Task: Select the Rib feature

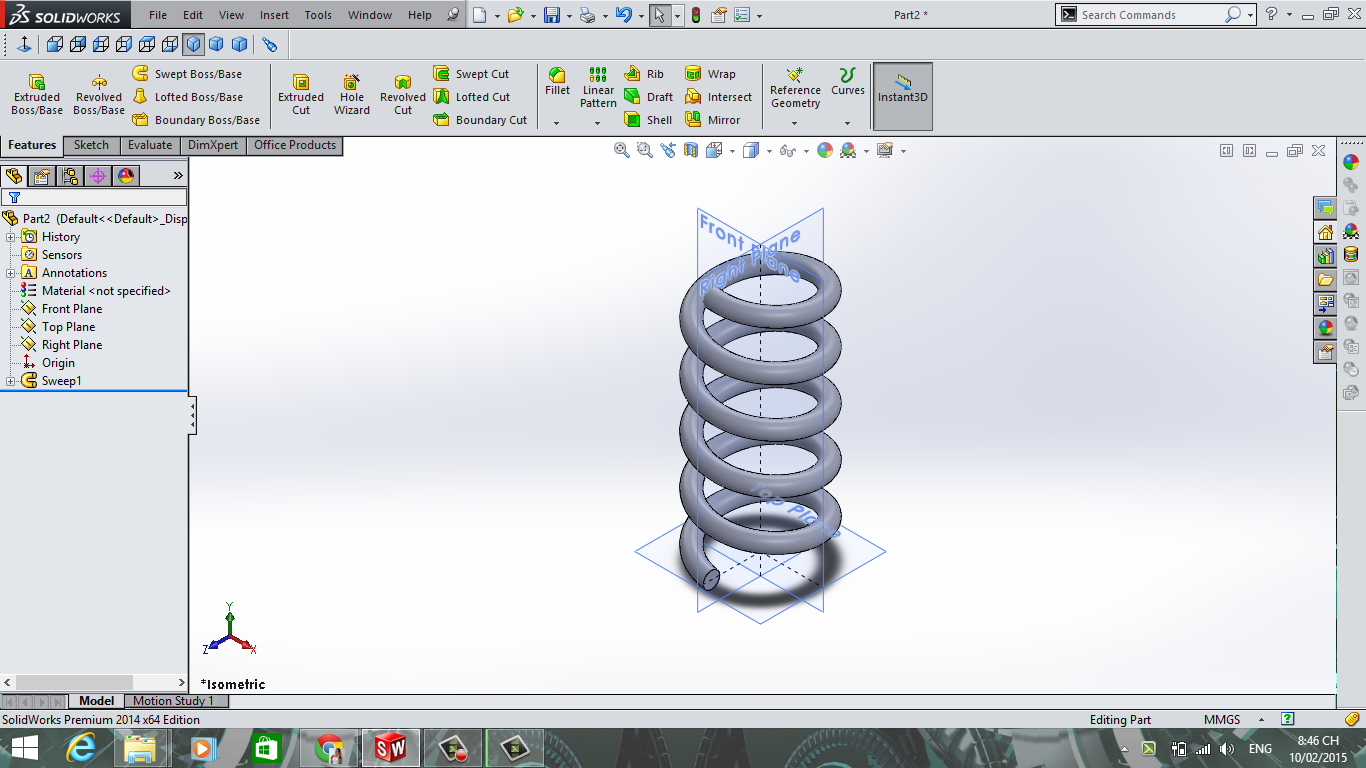Action: coord(644,74)
